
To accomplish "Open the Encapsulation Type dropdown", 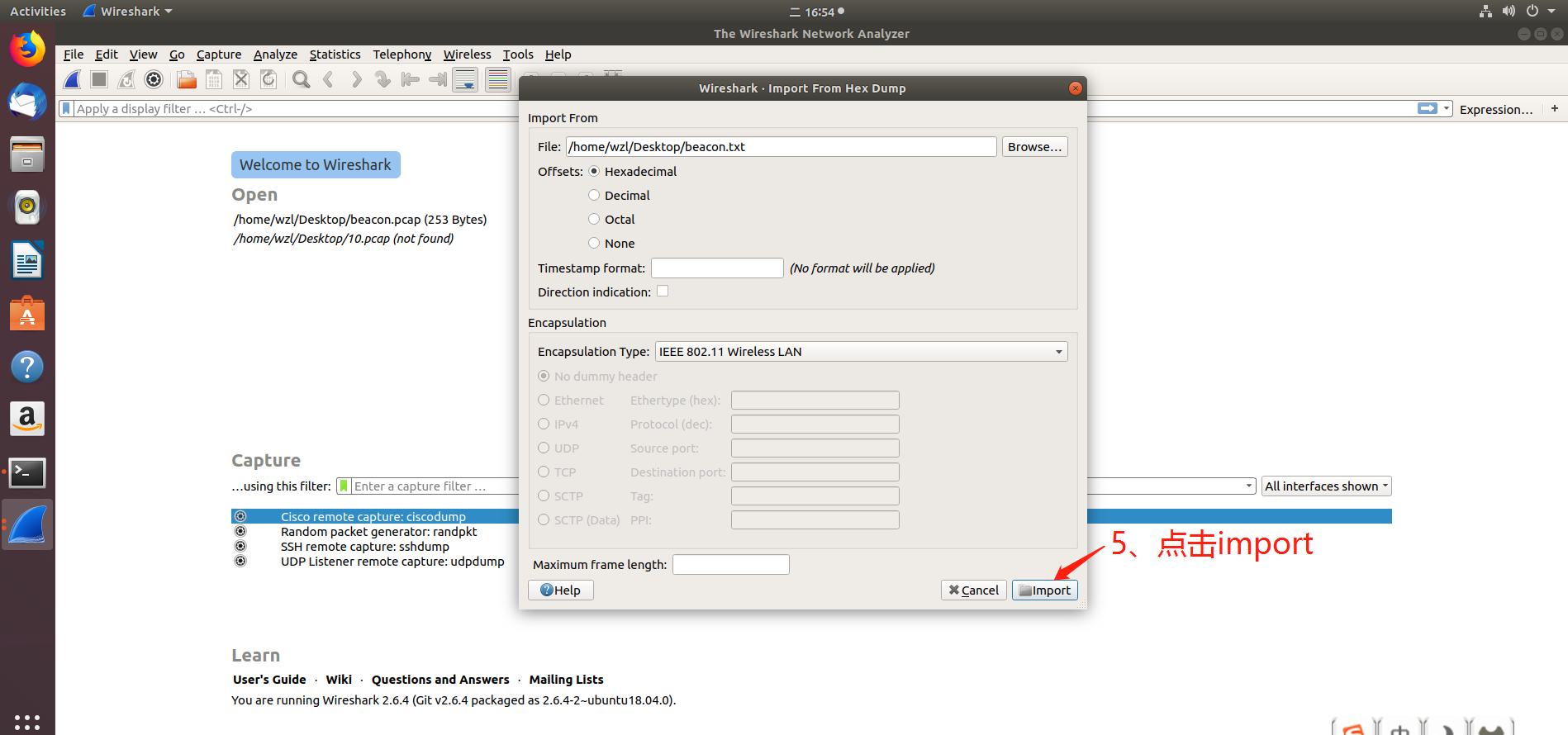I will 861,352.
